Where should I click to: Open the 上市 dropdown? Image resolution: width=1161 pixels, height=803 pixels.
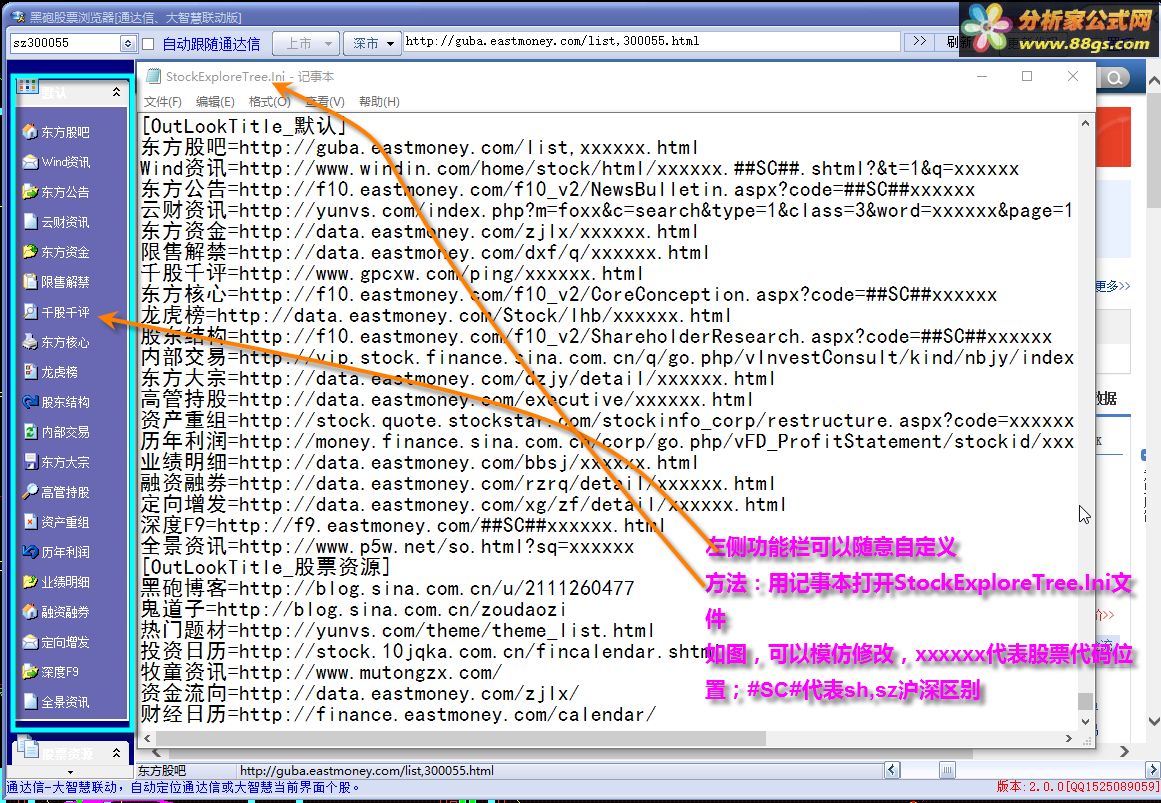pyautogui.click(x=305, y=44)
